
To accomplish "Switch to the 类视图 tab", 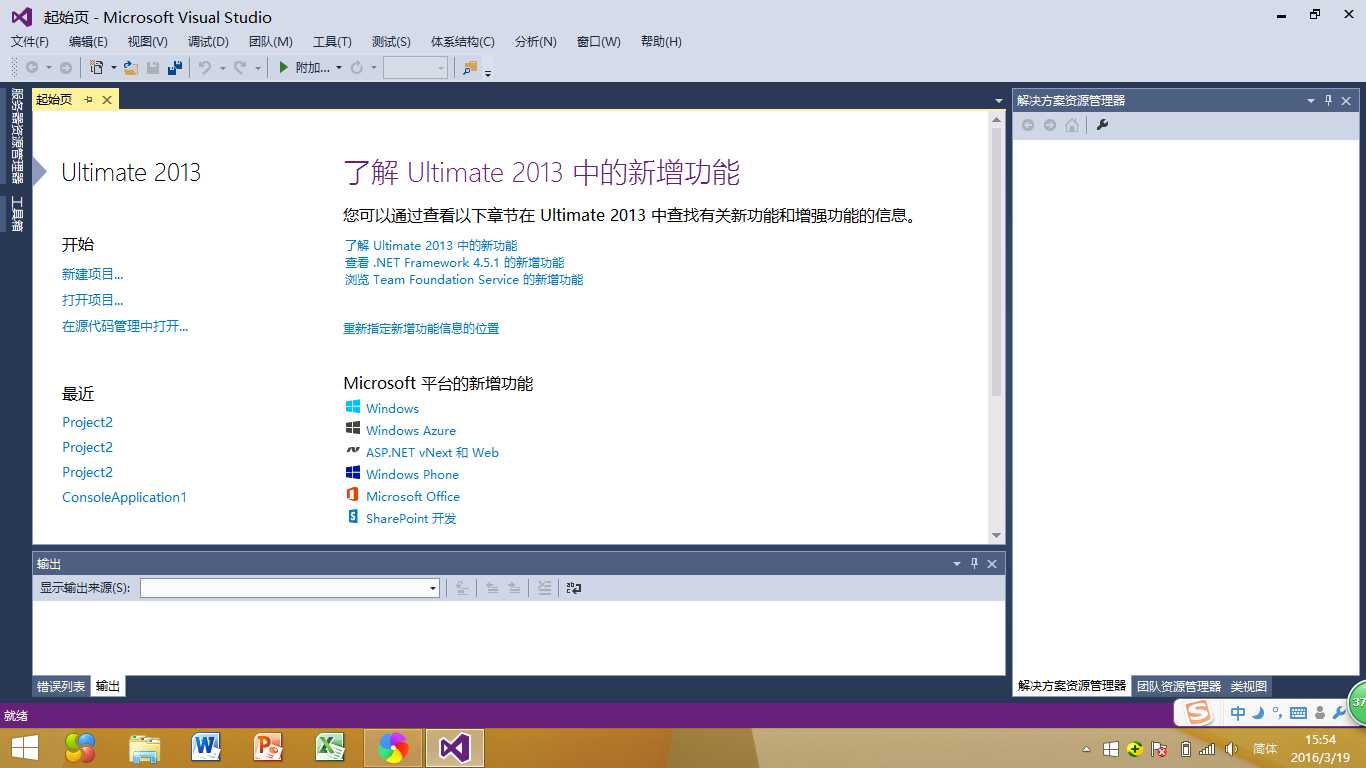I will pos(1249,686).
